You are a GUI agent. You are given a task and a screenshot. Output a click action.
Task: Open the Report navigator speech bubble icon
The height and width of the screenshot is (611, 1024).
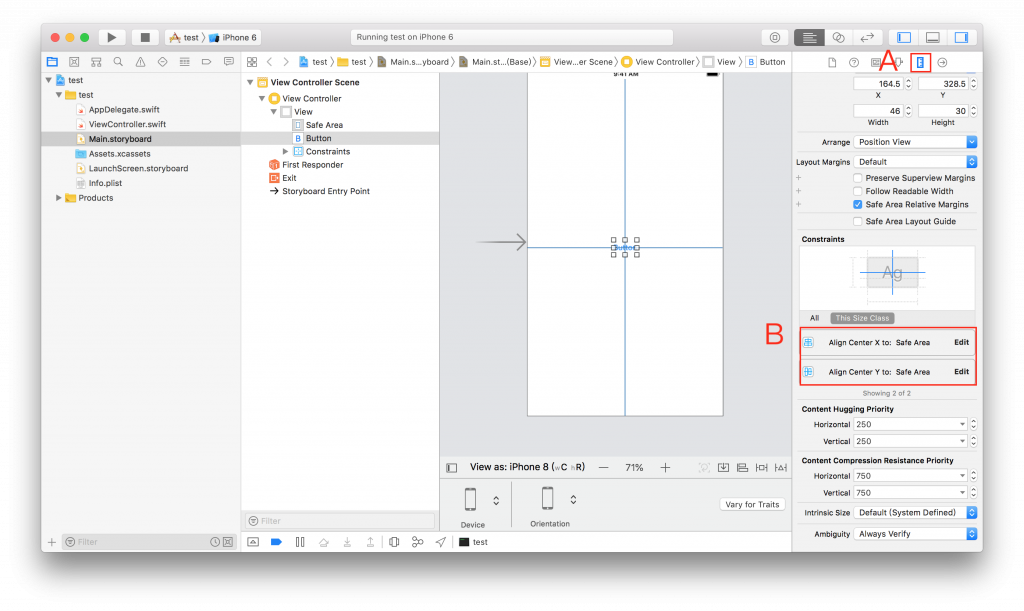click(229, 62)
